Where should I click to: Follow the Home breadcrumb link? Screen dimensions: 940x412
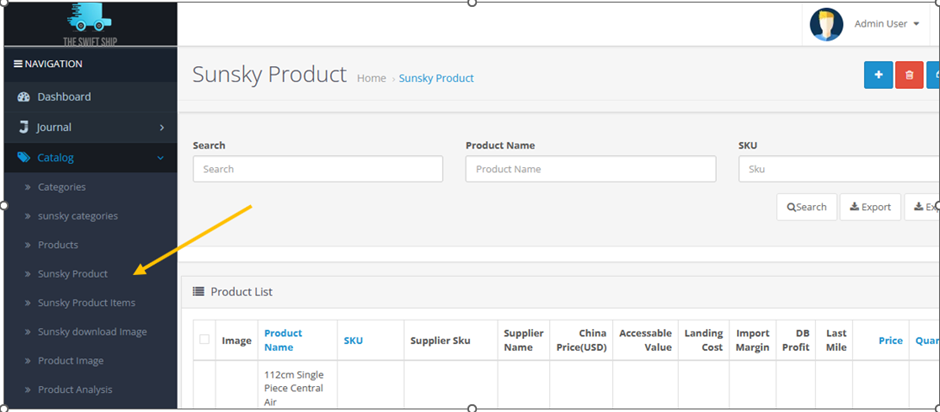click(x=371, y=78)
